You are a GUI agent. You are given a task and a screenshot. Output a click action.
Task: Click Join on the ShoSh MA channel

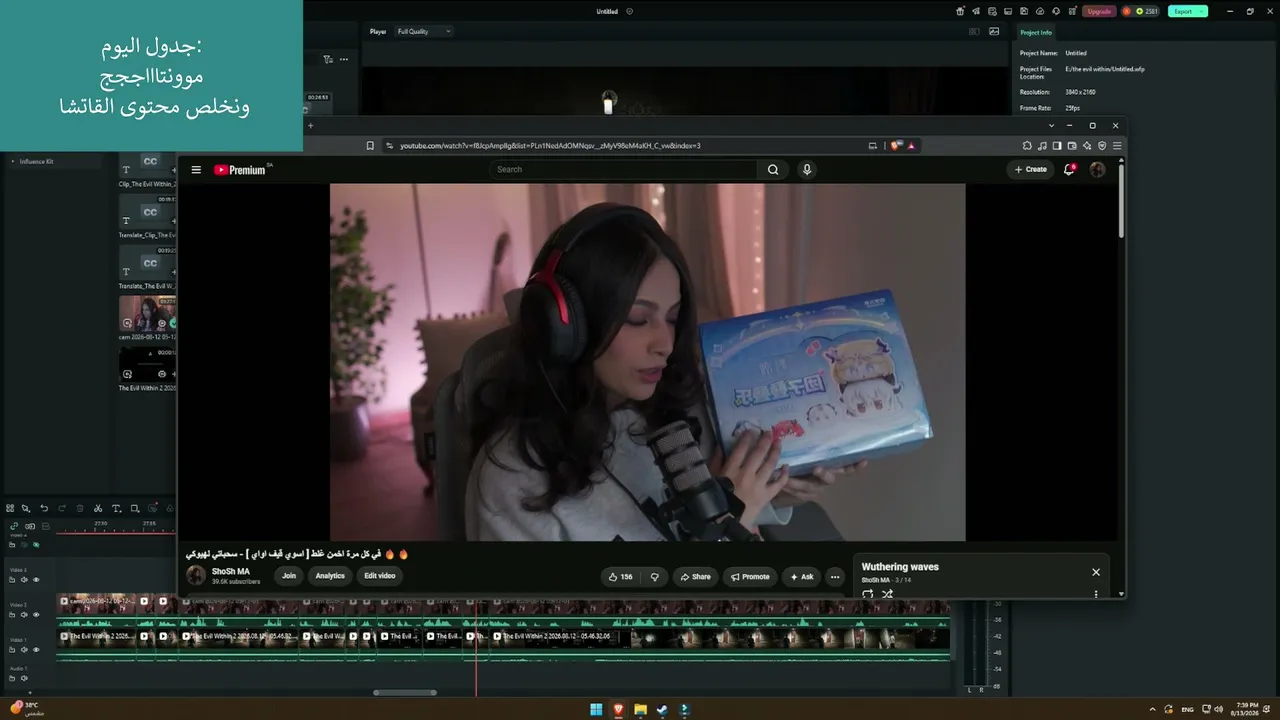[x=289, y=576]
